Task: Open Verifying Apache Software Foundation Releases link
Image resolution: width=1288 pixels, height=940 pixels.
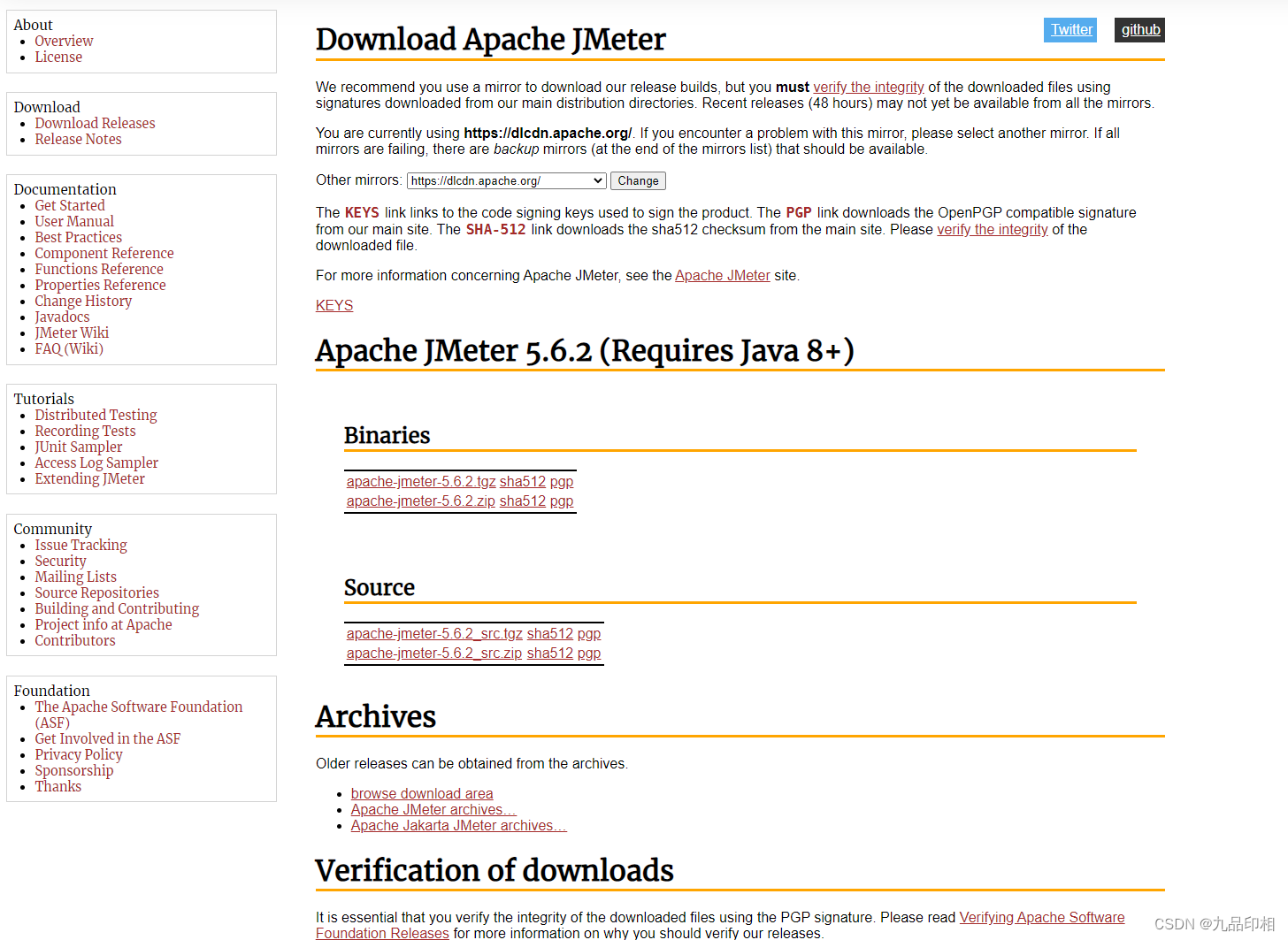Action: pos(1042,918)
